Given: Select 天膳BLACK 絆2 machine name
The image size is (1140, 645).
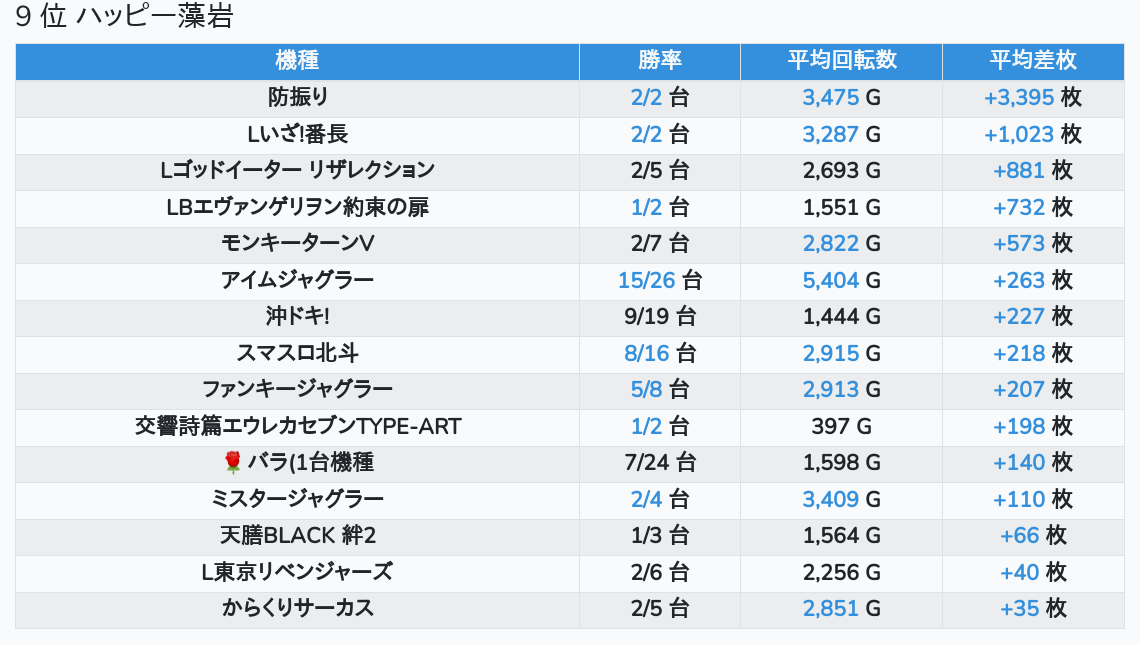Looking at the screenshot, I should (x=297, y=536).
